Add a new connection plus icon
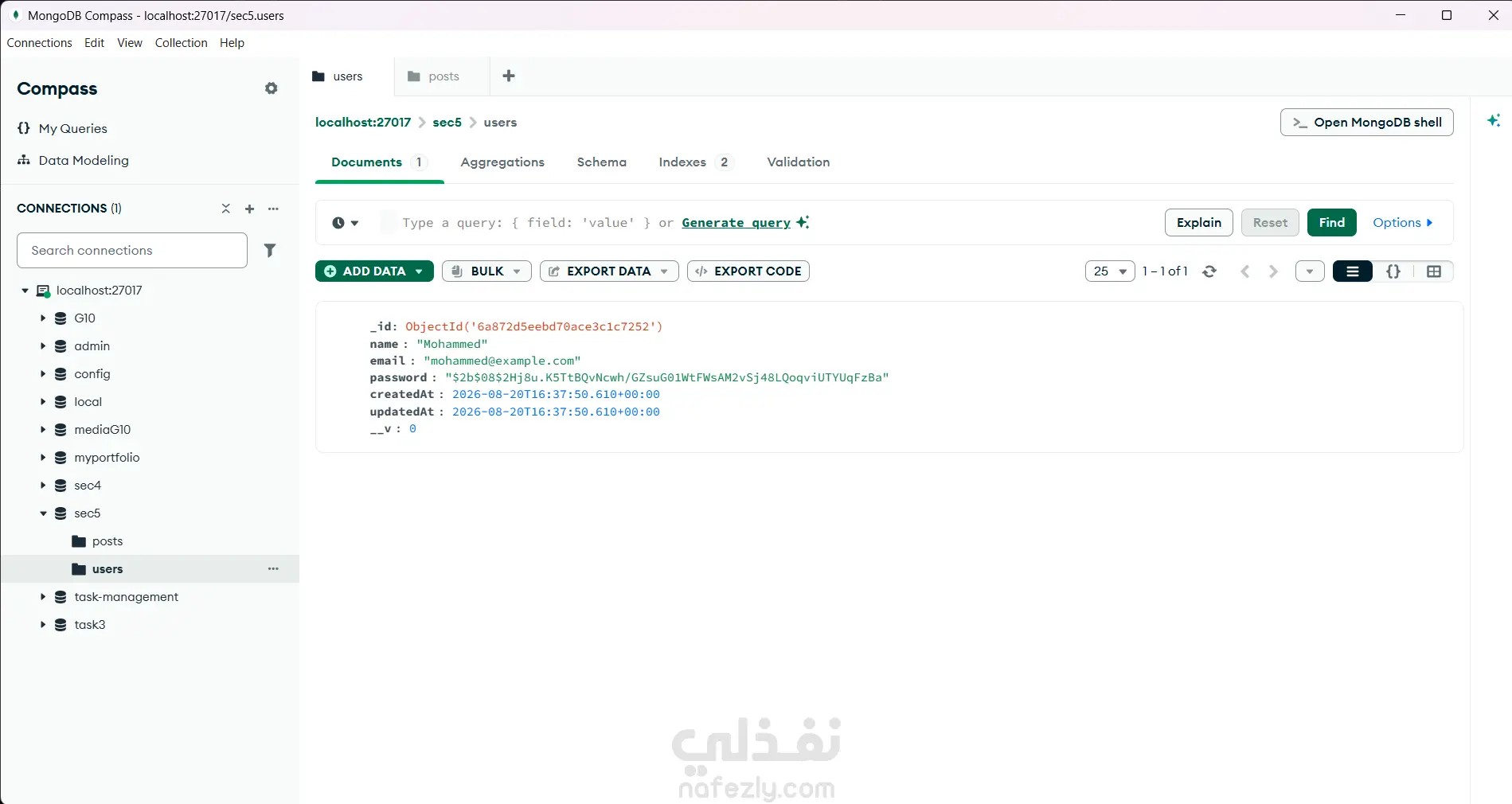The image size is (1512, 804). 250,209
